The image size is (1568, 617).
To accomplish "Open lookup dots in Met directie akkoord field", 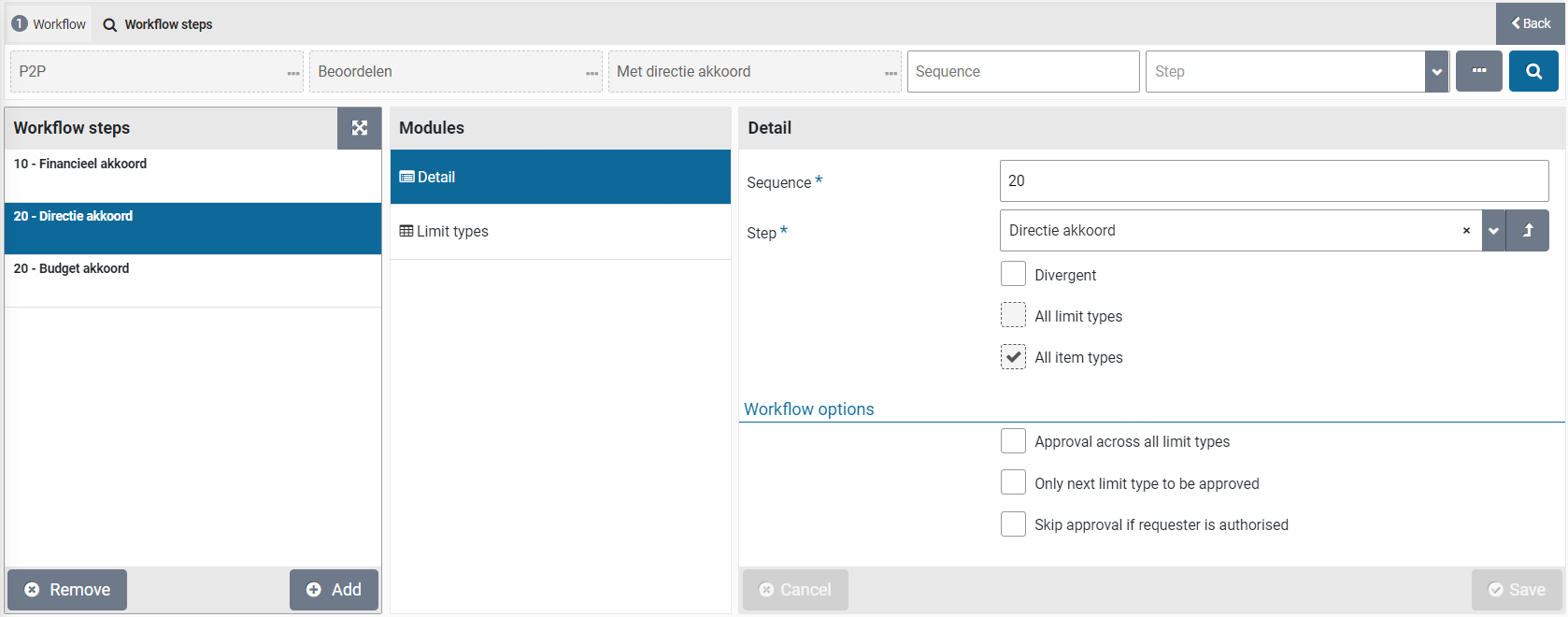I will [x=891, y=73].
